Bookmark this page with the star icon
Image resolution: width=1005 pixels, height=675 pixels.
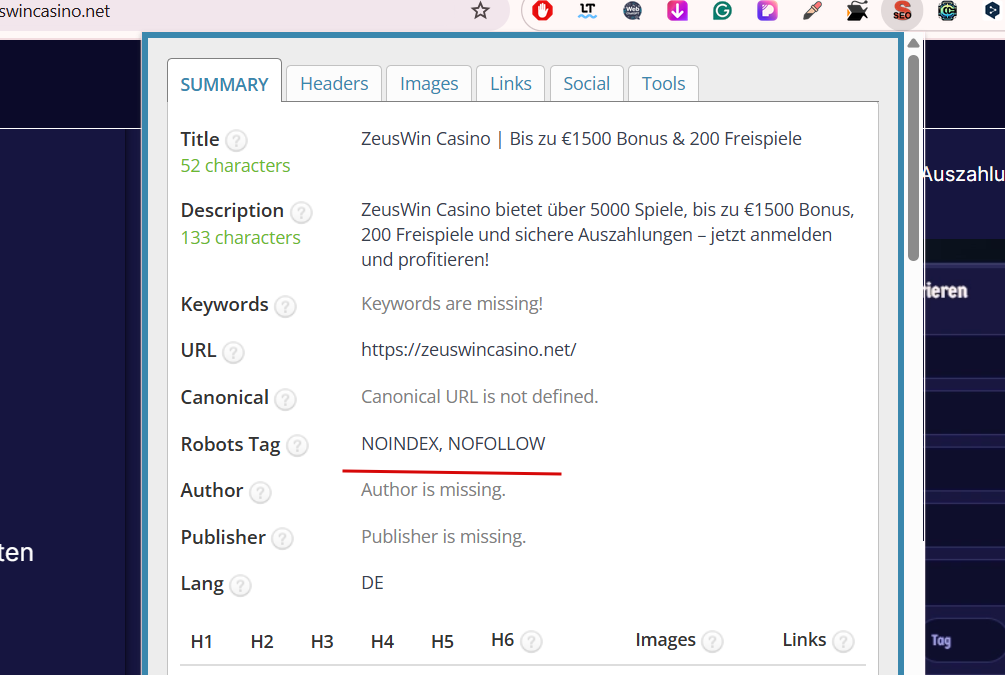480,10
